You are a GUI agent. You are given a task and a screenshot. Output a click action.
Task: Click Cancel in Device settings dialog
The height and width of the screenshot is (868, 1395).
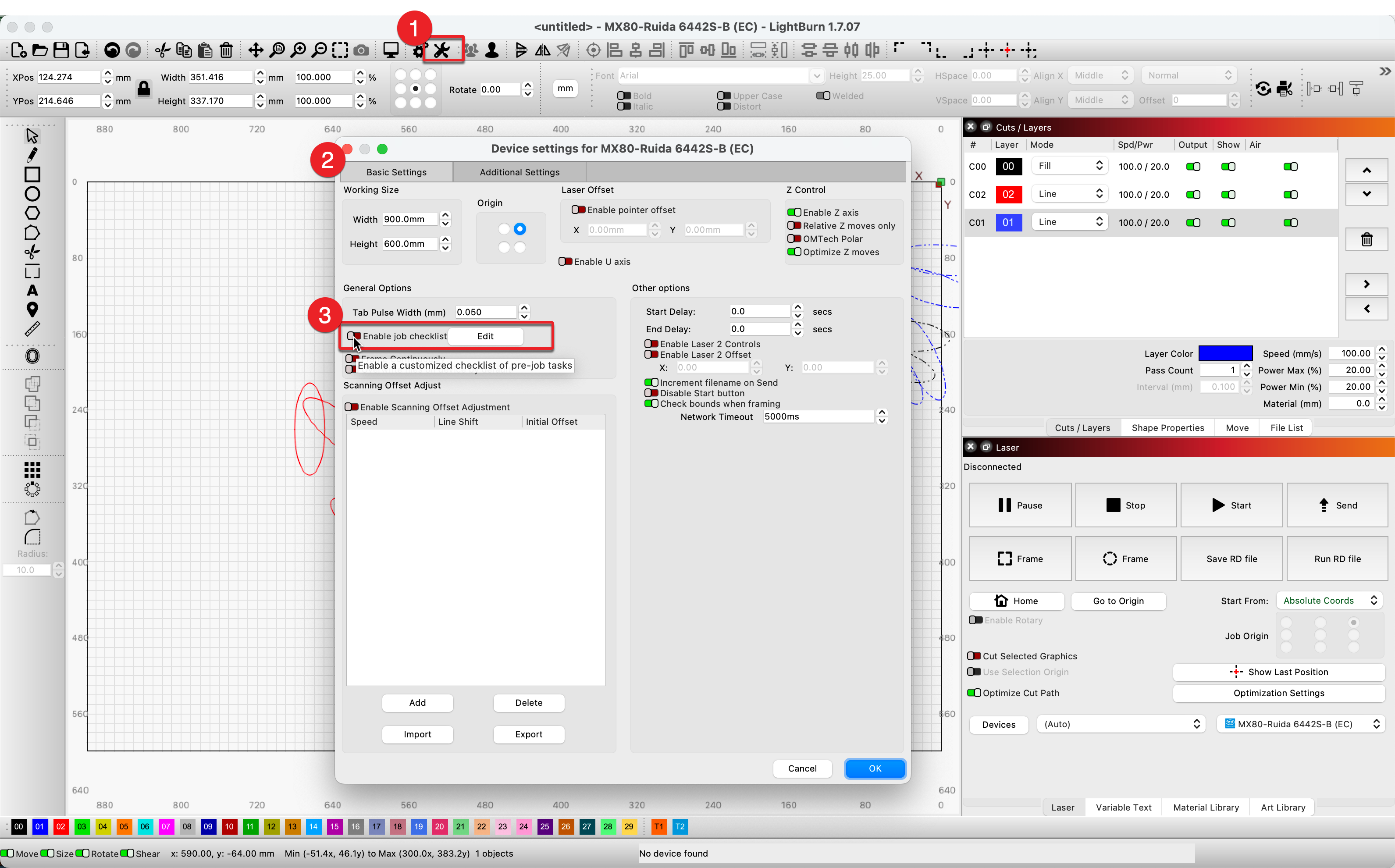(x=802, y=768)
